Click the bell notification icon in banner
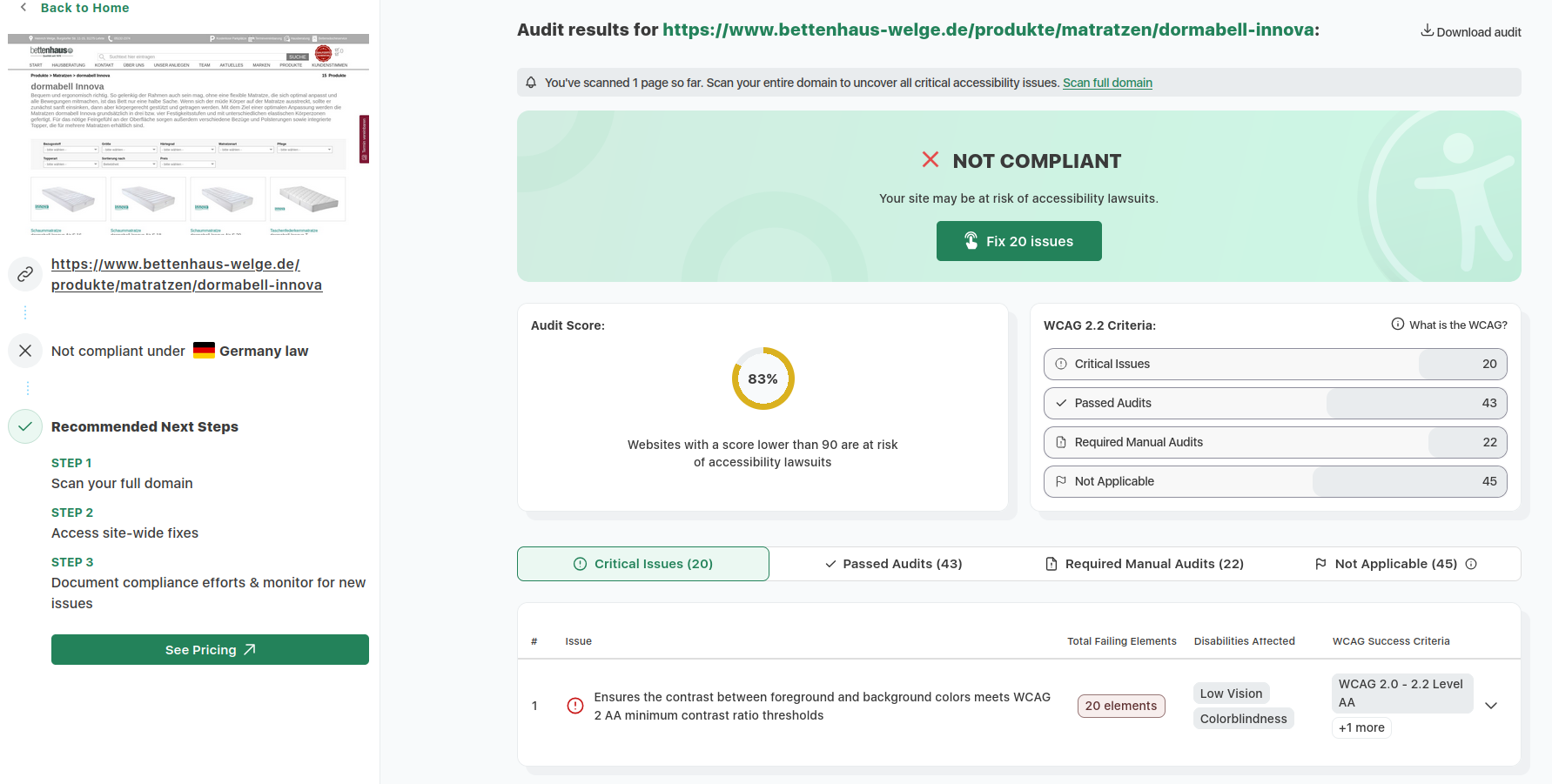 (x=531, y=83)
